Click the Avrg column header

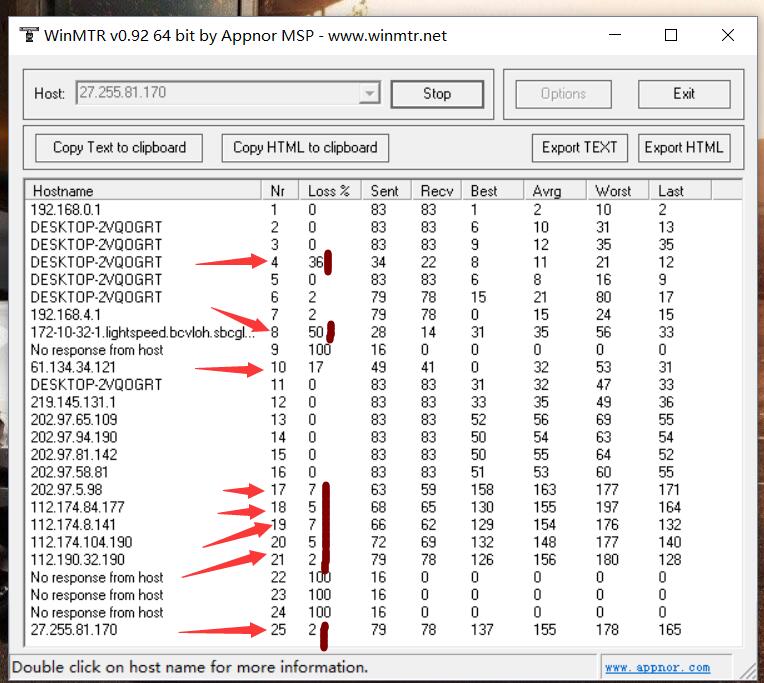(x=555, y=191)
